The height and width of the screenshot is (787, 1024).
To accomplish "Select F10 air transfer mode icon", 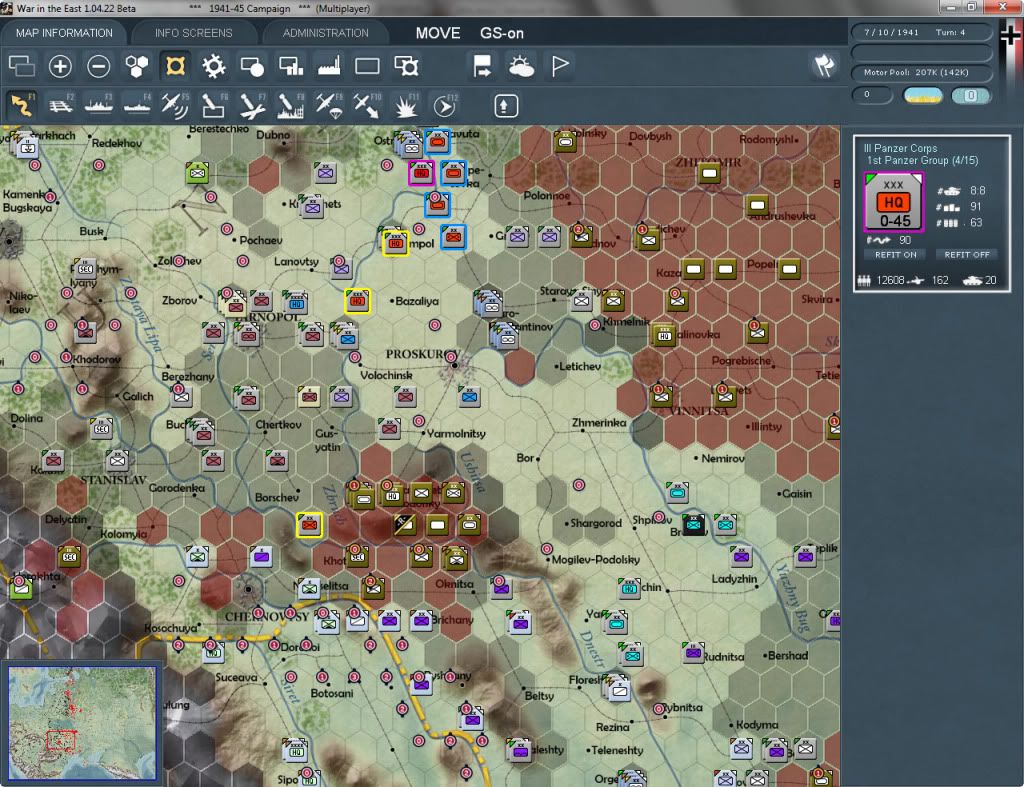I will coord(367,105).
